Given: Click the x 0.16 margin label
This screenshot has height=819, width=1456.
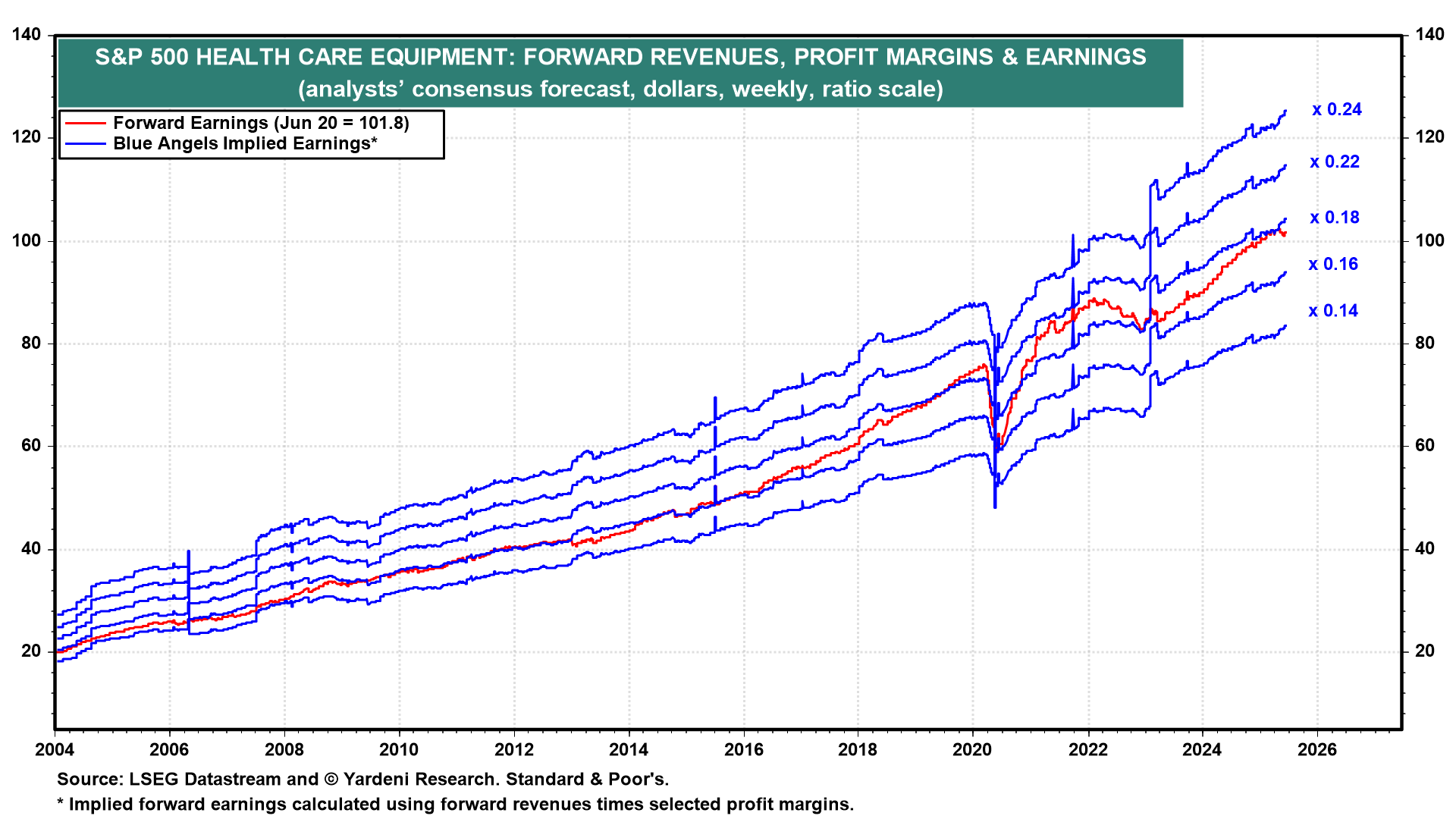Looking at the screenshot, I should coord(1333,264).
